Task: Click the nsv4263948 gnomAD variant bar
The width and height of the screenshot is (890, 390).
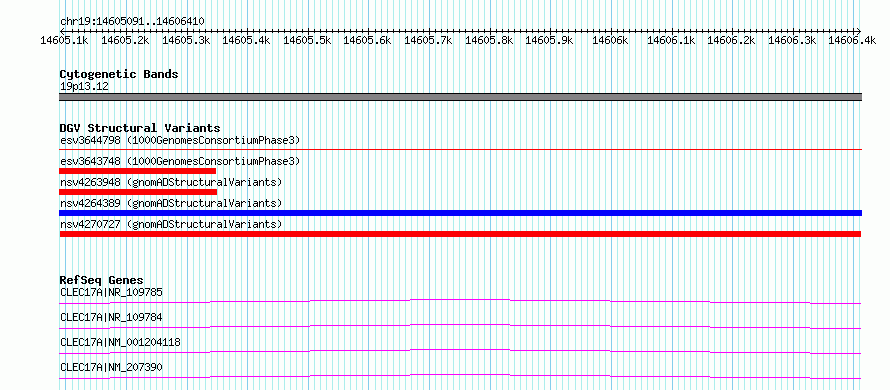Action: click(138, 192)
